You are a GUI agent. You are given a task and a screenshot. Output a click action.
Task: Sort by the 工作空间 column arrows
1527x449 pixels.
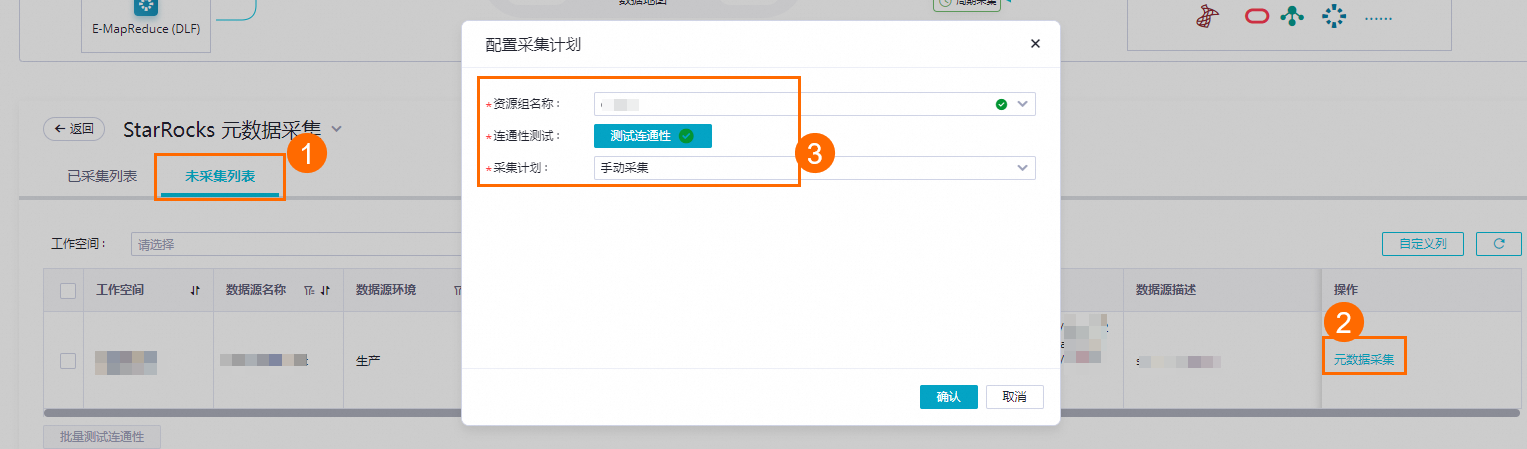pyautogui.click(x=195, y=291)
